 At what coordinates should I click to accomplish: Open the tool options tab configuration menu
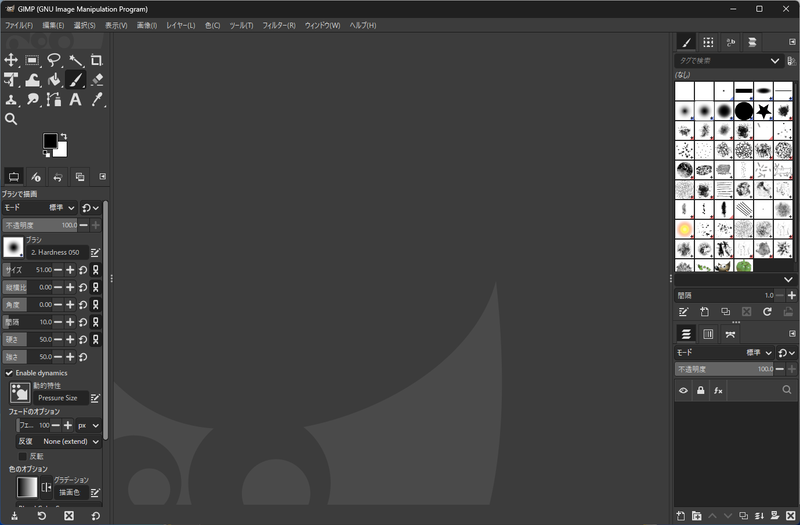pyautogui.click(x=103, y=177)
